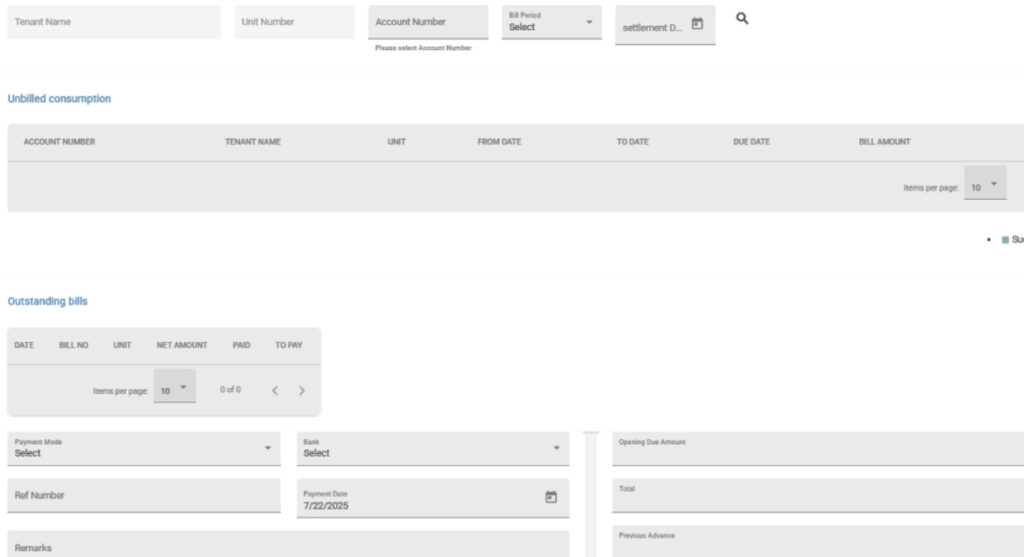Change items per page in unbilled consumption
Image resolution: width=1024 pixels, height=557 pixels.
point(985,186)
